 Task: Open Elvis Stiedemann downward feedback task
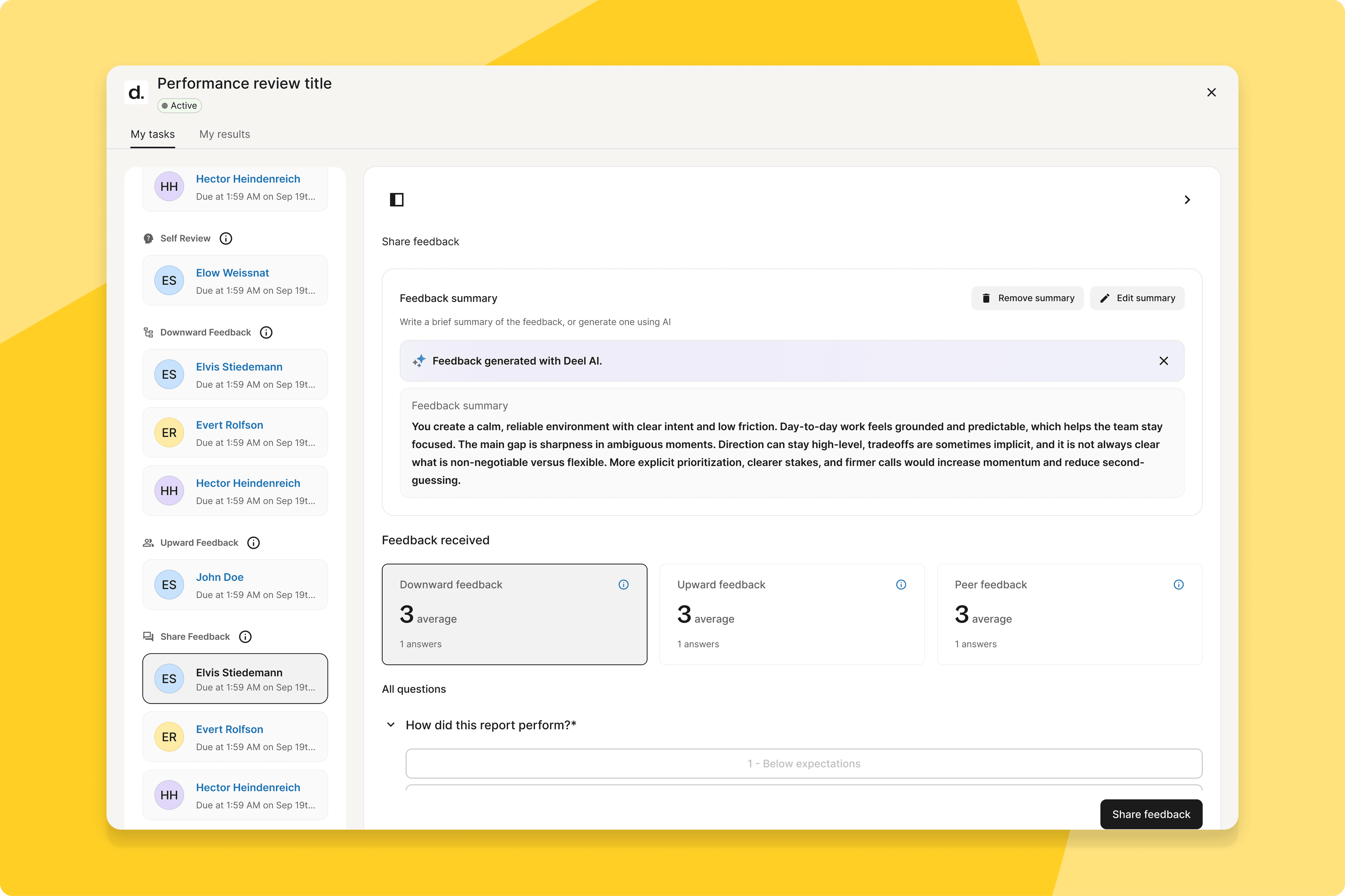(235, 374)
